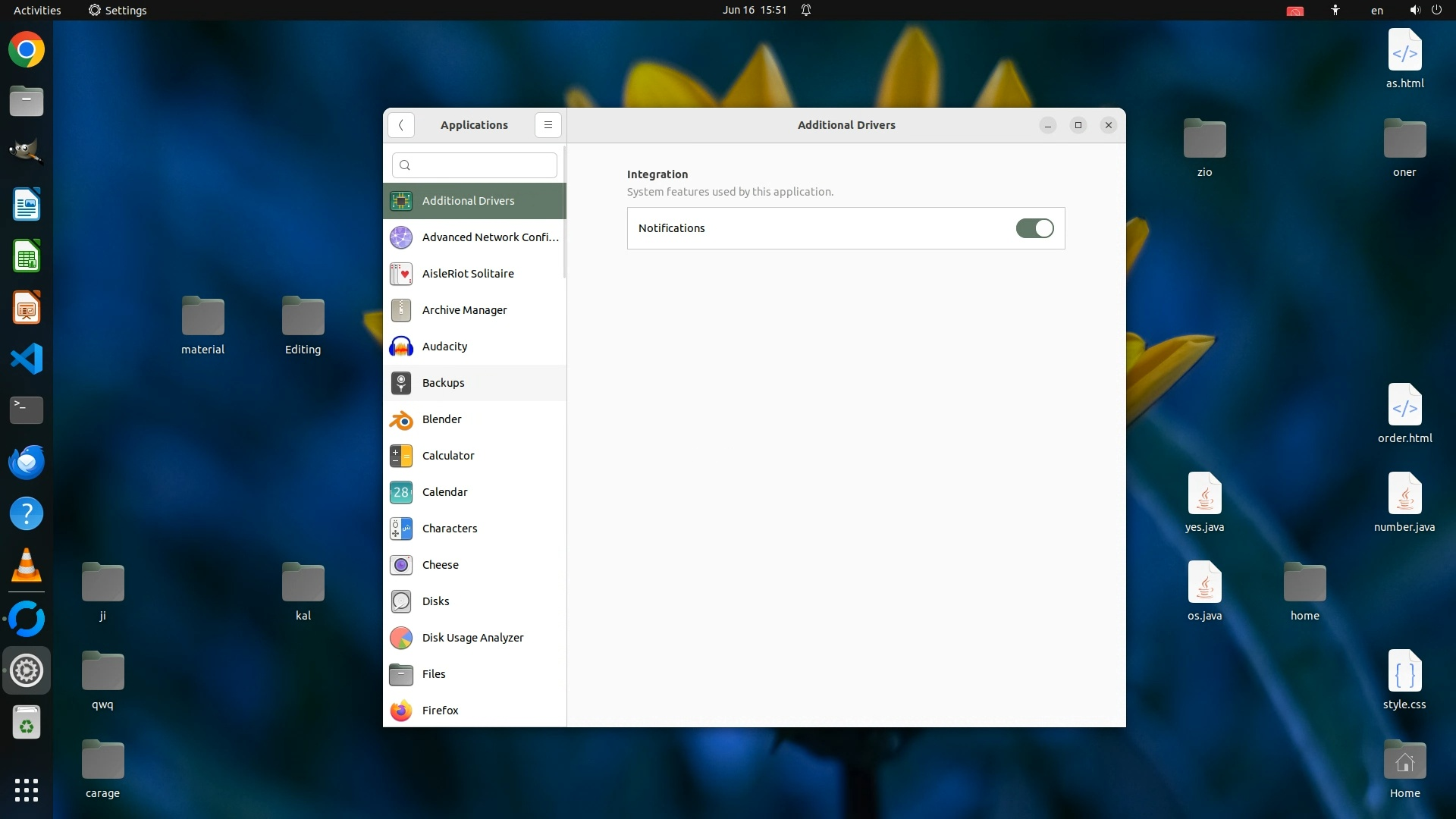
Task: Open the date and time clock menu
Action: tap(754, 10)
